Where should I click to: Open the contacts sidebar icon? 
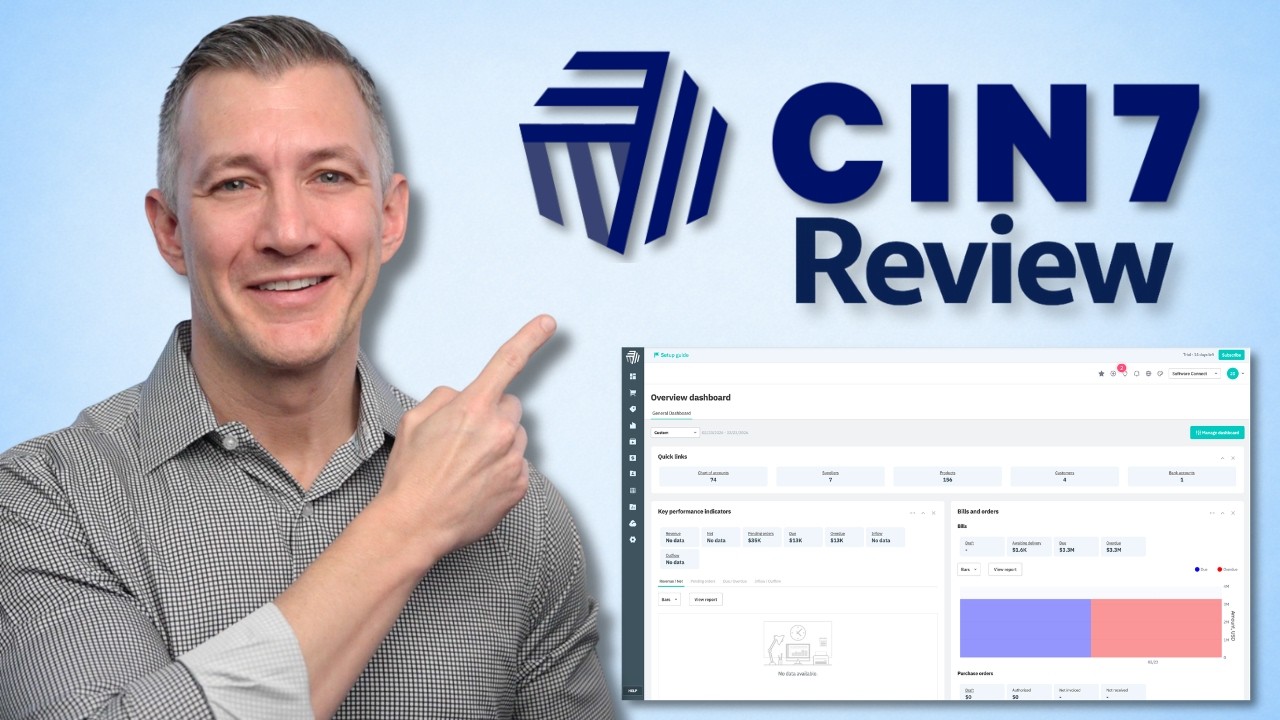[x=632, y=473]
